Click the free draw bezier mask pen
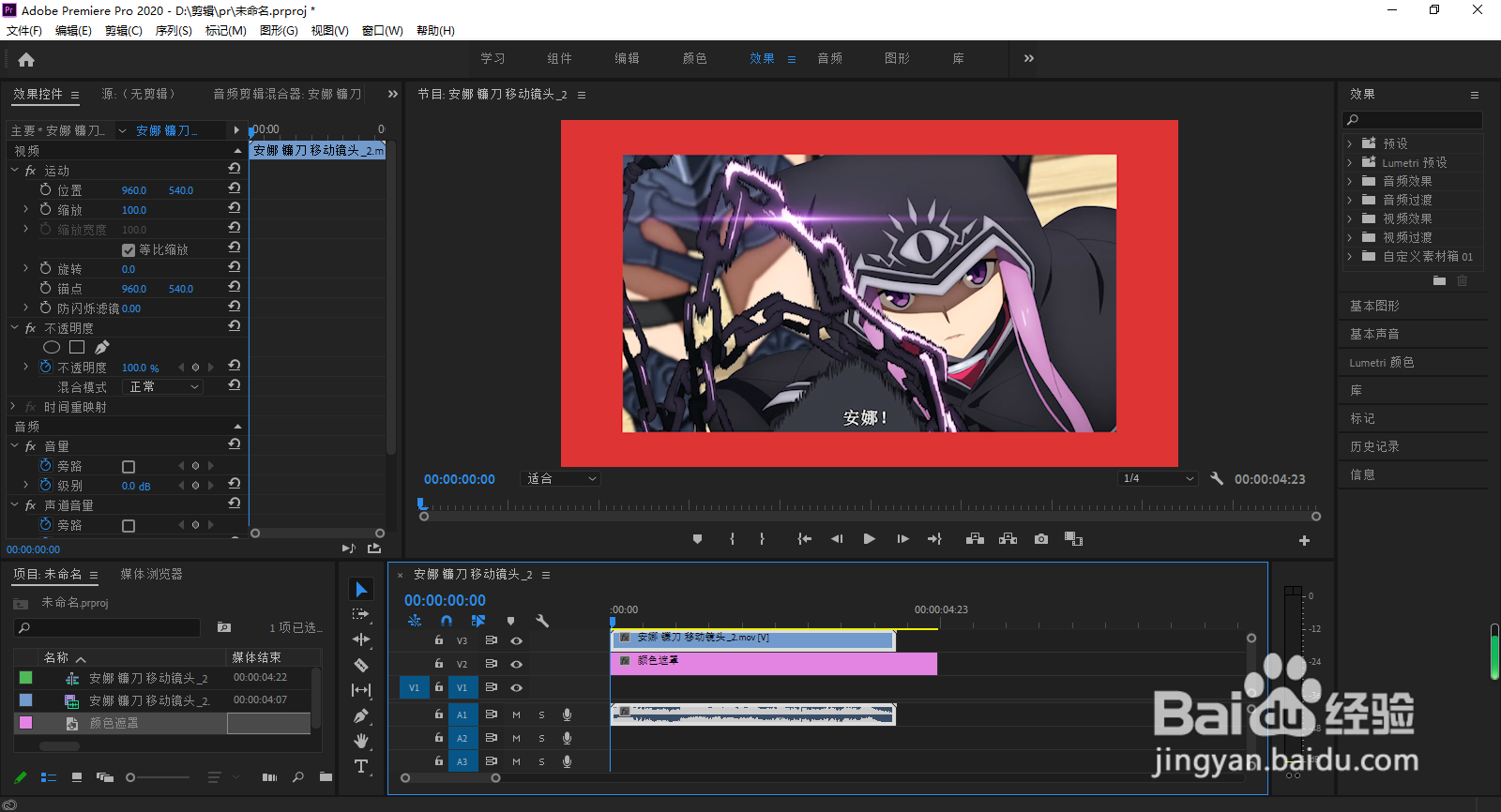This screenshot has height=812, width=1501. (x=102, y=347)
